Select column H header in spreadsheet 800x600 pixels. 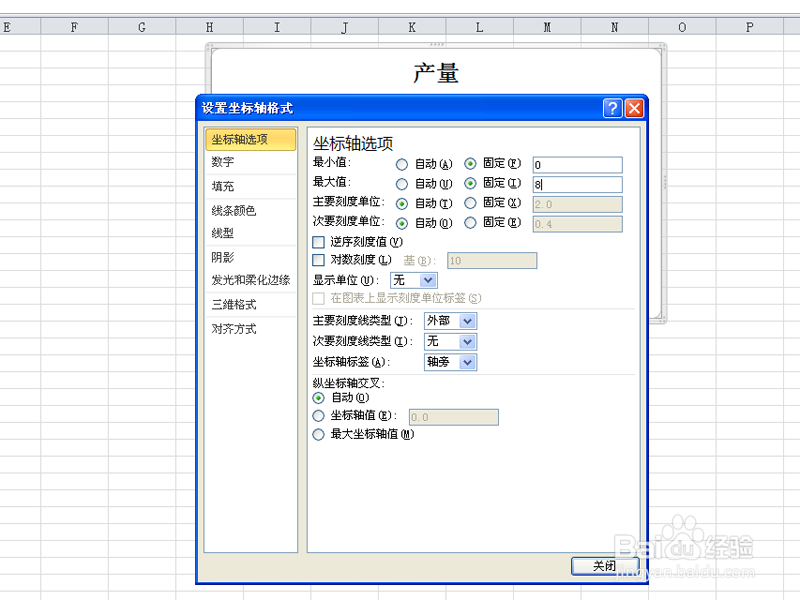[x=210, y=27]
